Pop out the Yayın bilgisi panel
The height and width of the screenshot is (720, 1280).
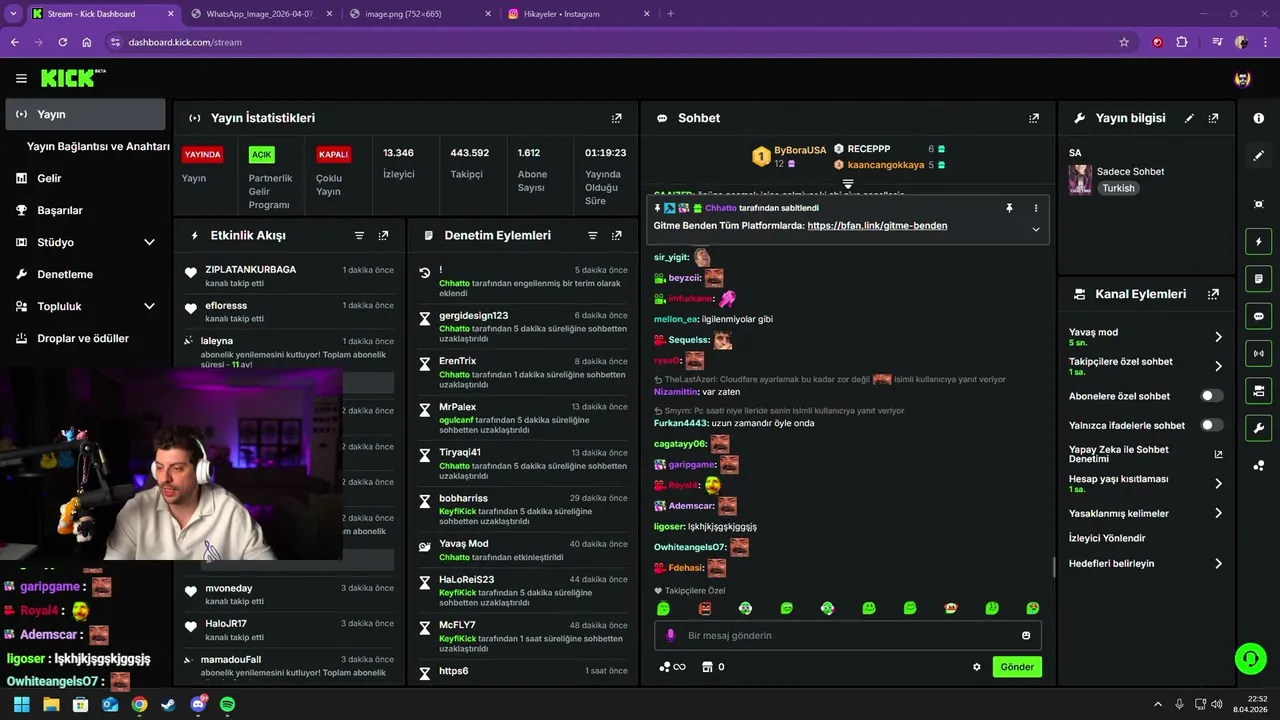[1213, 118]
